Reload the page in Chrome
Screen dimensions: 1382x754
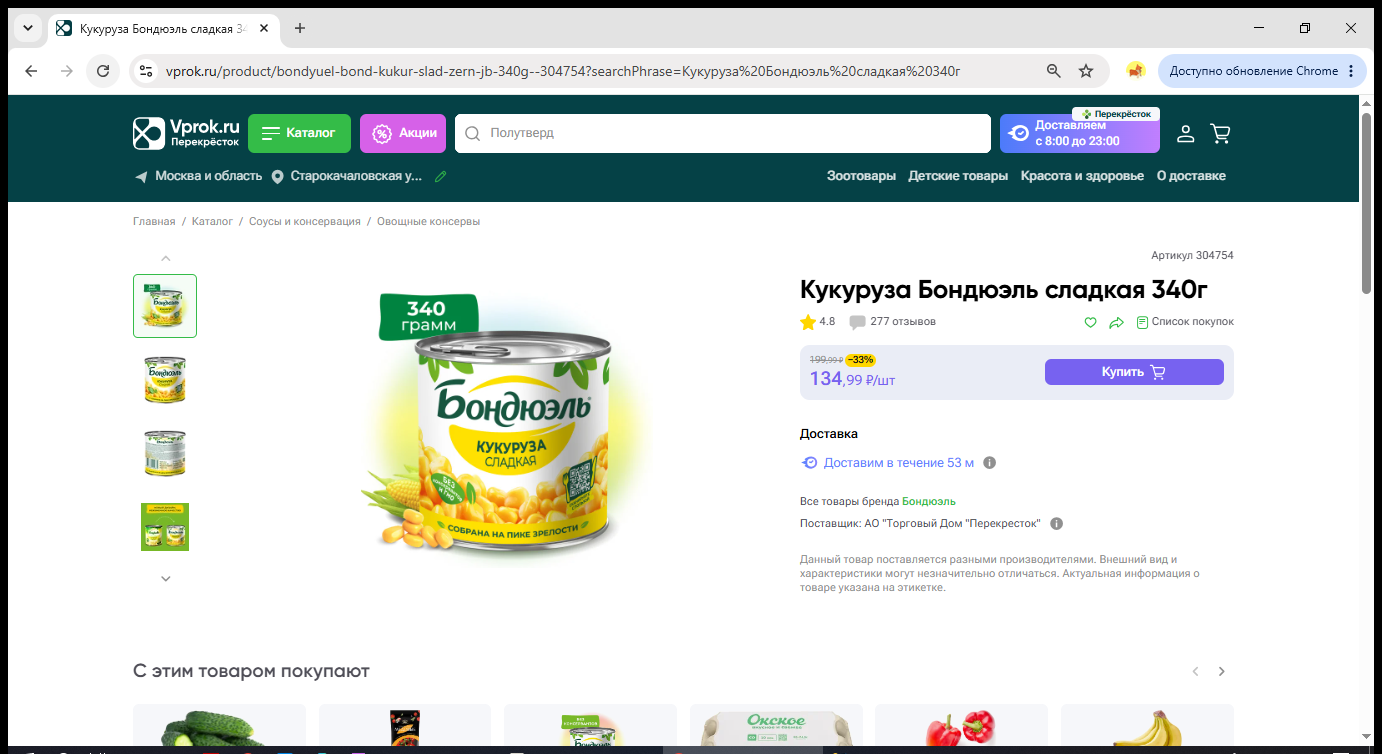point(102,71)
